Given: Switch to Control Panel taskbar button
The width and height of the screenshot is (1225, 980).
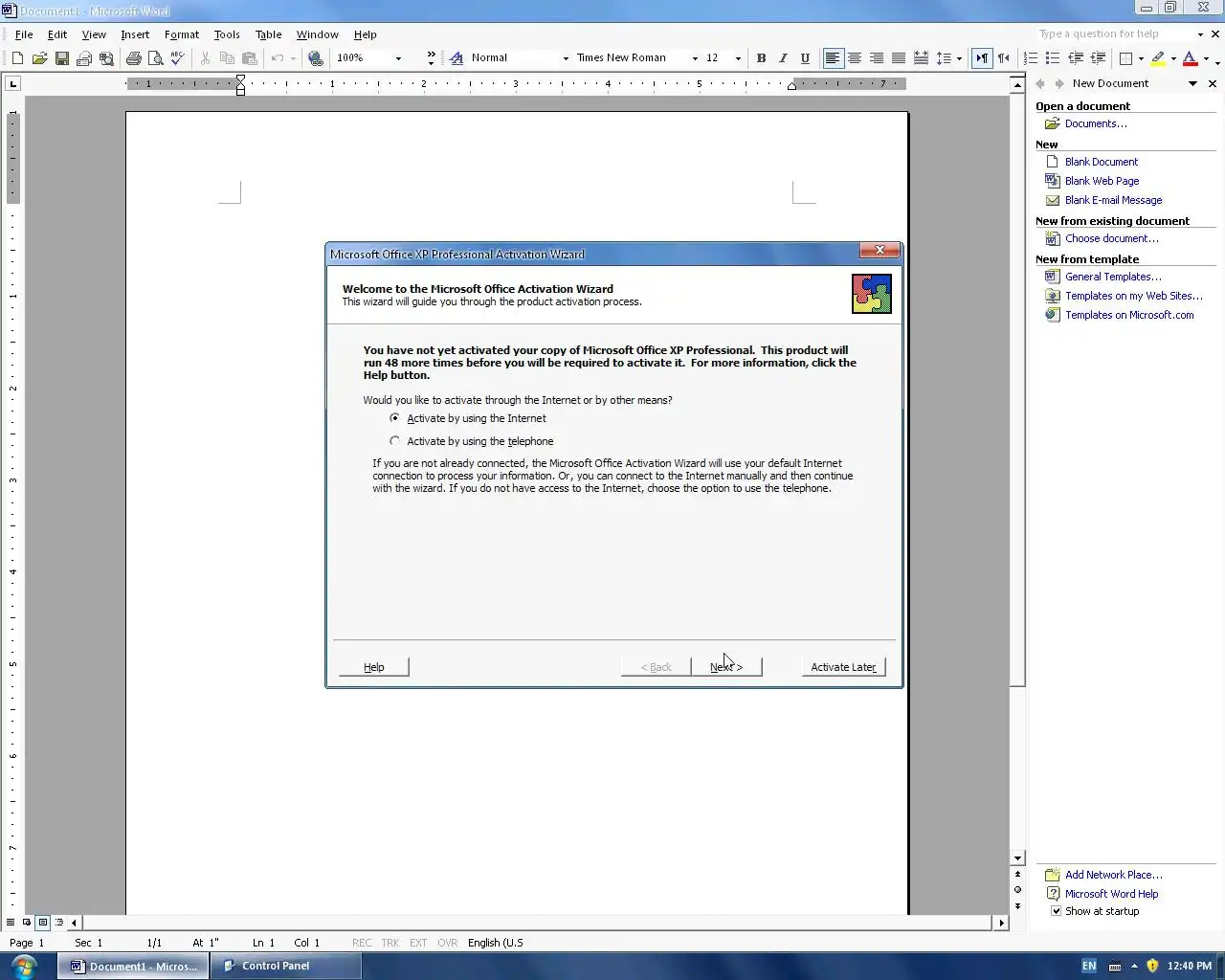Looking at the screenshot, I should click(x=285, y=966).
